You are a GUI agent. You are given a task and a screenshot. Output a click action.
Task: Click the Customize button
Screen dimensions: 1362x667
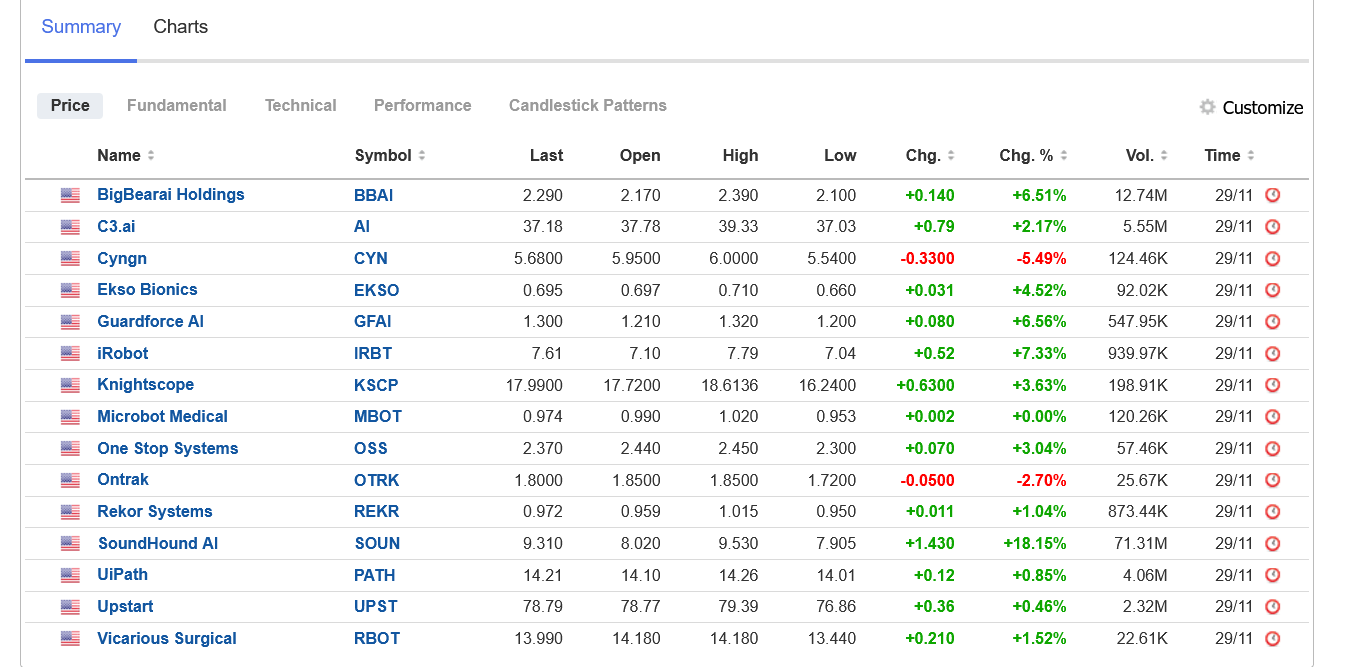click(1251, 107)
